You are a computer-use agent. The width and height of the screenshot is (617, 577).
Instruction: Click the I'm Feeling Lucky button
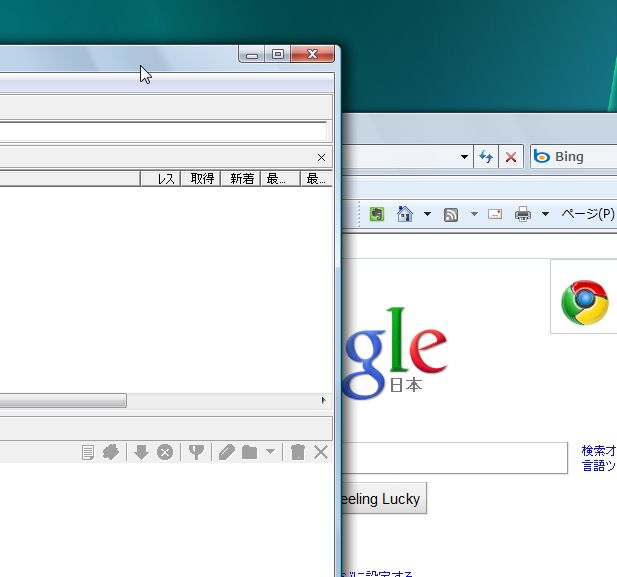coord(384,498)
